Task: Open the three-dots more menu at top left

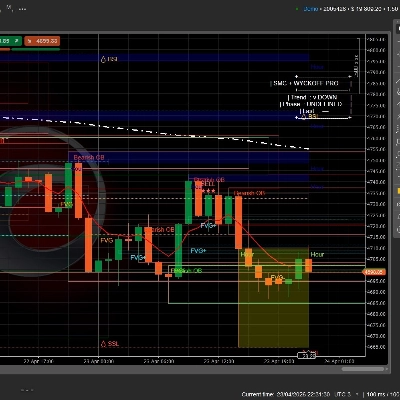Action: (22, 9)
